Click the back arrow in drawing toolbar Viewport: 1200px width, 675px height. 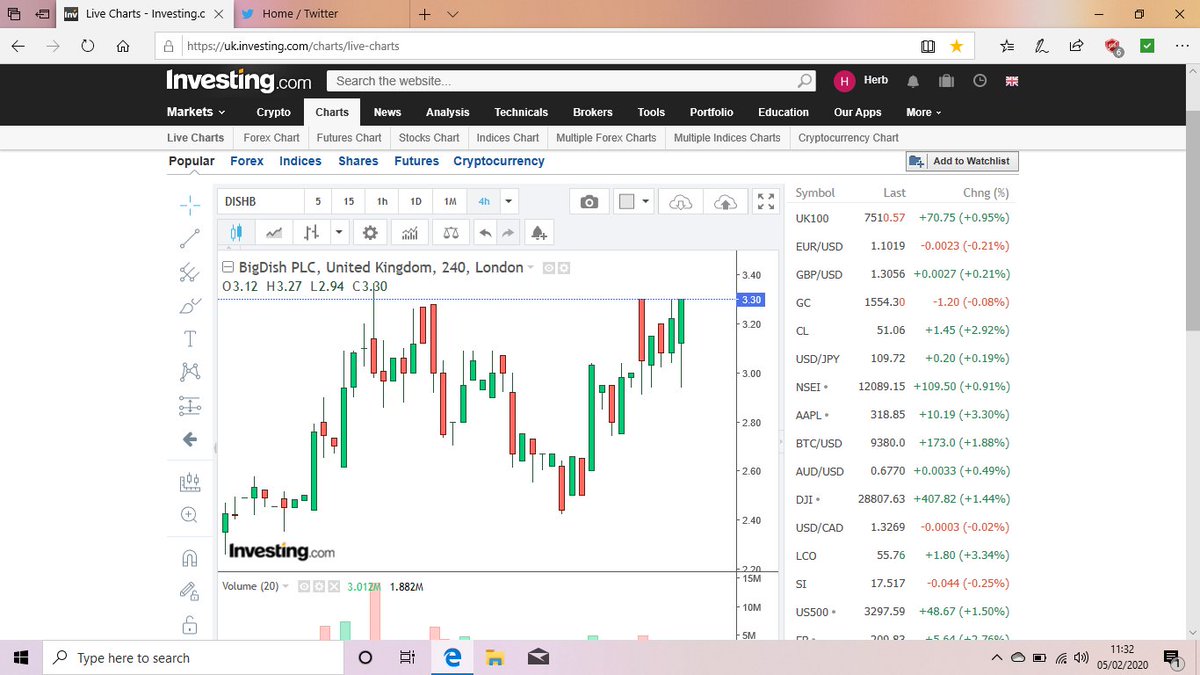(x=189, y=439)
